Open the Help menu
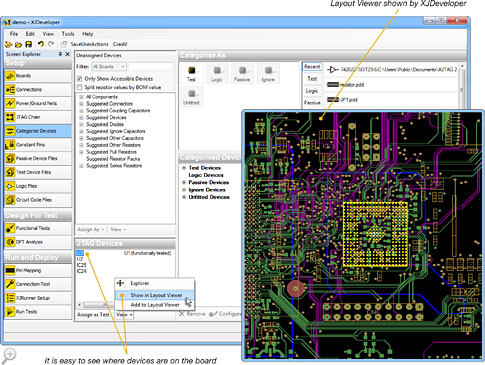Viewport: 485px width, 365px height. point(88,34)
